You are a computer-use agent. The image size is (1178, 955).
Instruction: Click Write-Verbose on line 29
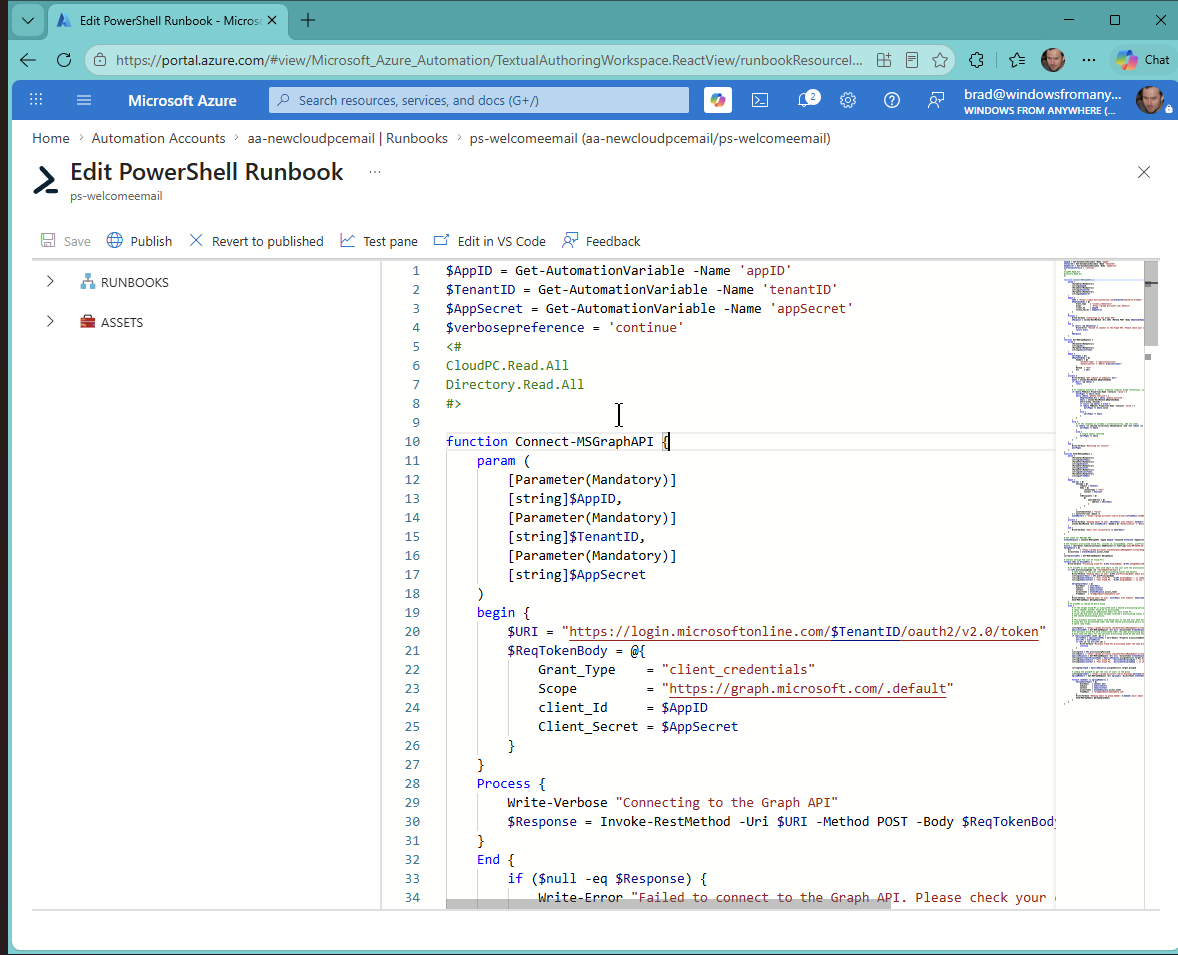[557, 802]
